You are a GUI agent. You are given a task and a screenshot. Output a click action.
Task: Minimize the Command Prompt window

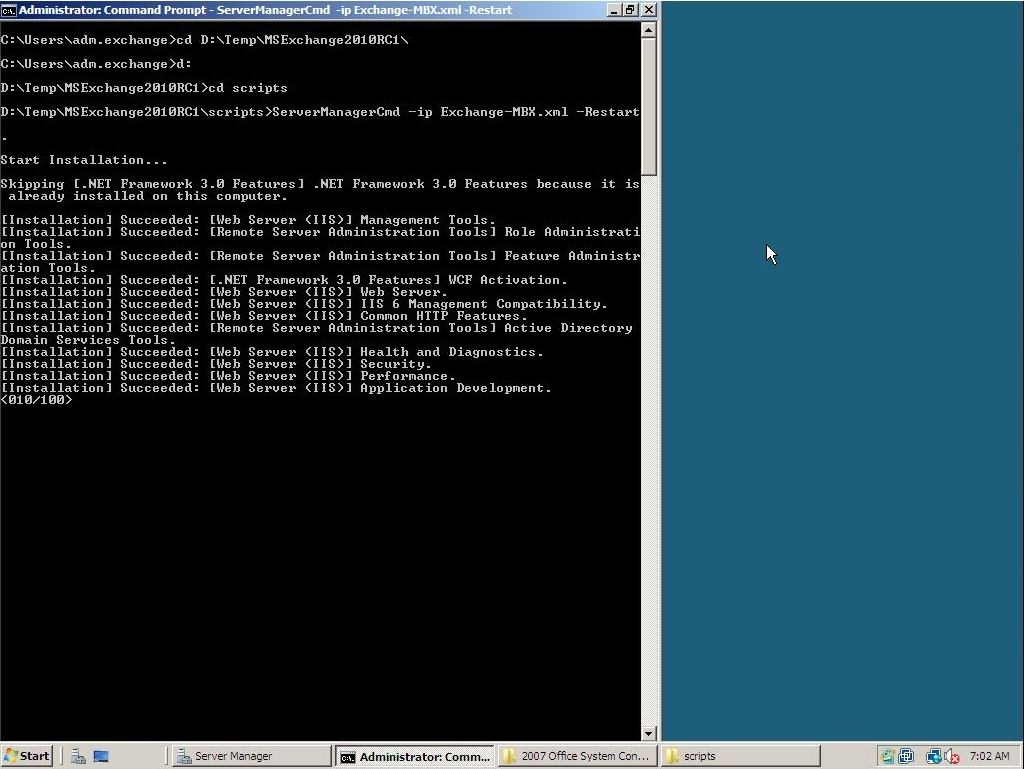(613, 10)
